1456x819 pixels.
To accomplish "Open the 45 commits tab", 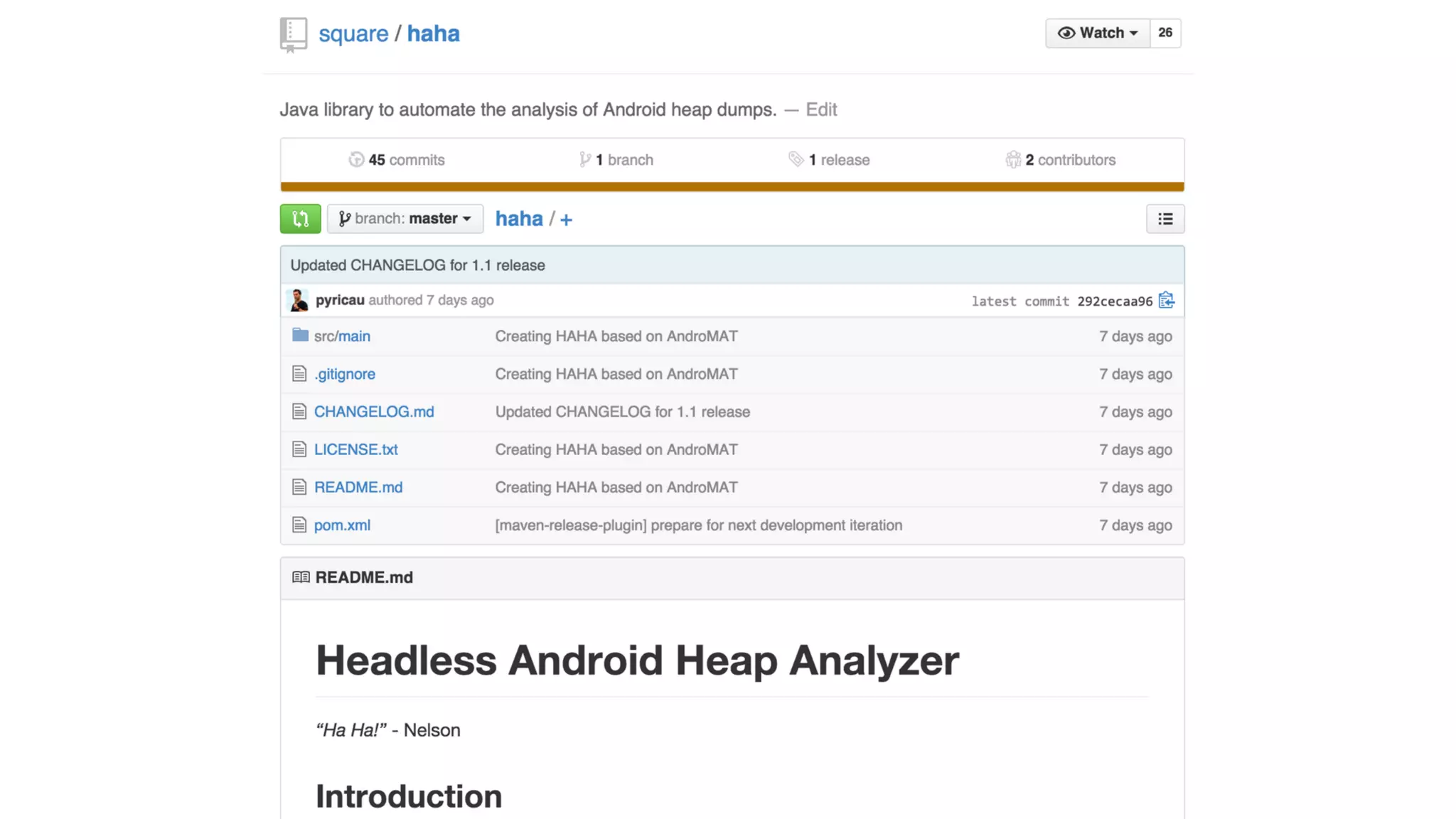I will pyautogui.click(x=397, y=160).
